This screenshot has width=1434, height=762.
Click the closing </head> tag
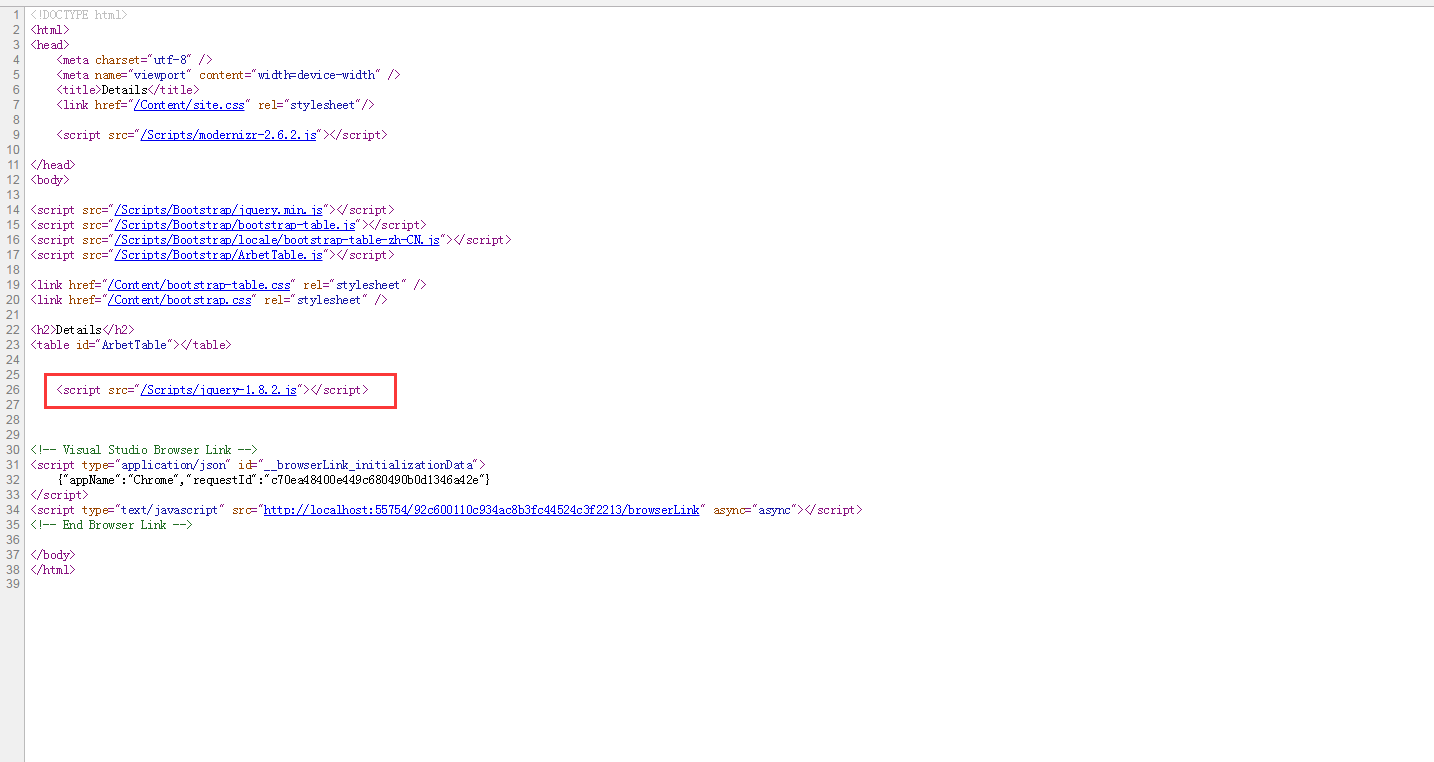tap(53, 165)
